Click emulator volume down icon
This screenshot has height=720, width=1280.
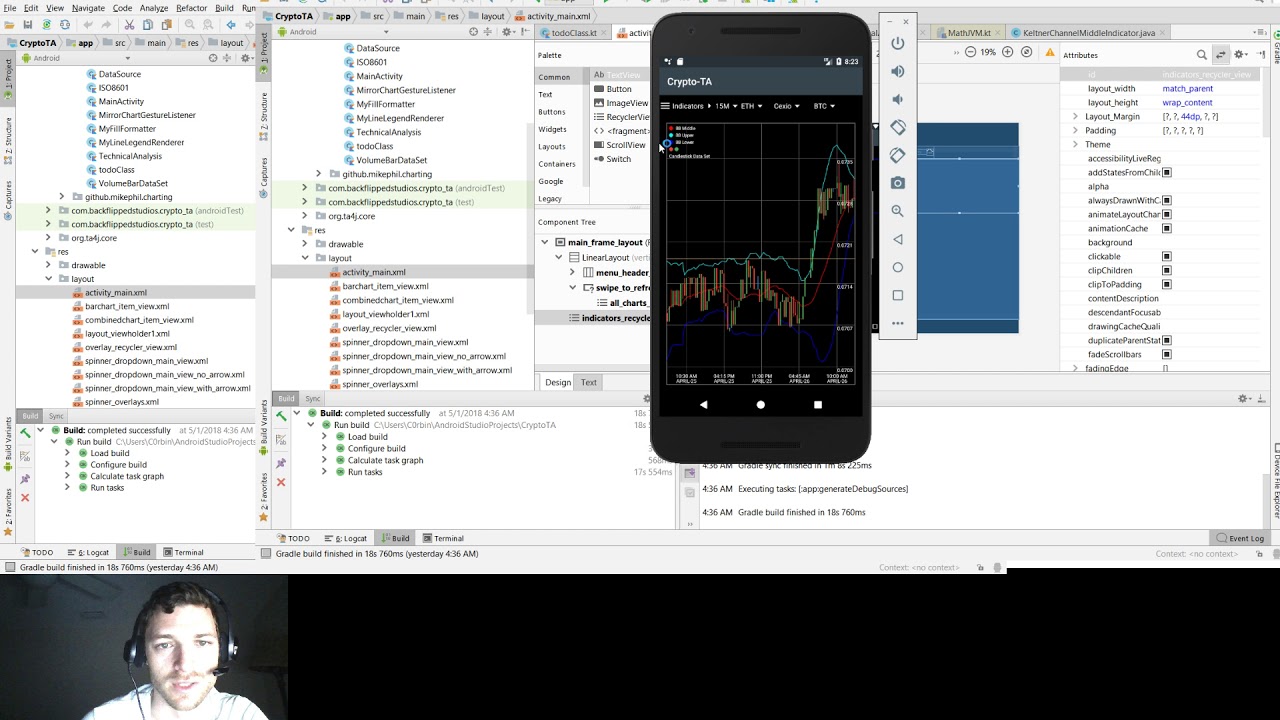pos(897,99)
